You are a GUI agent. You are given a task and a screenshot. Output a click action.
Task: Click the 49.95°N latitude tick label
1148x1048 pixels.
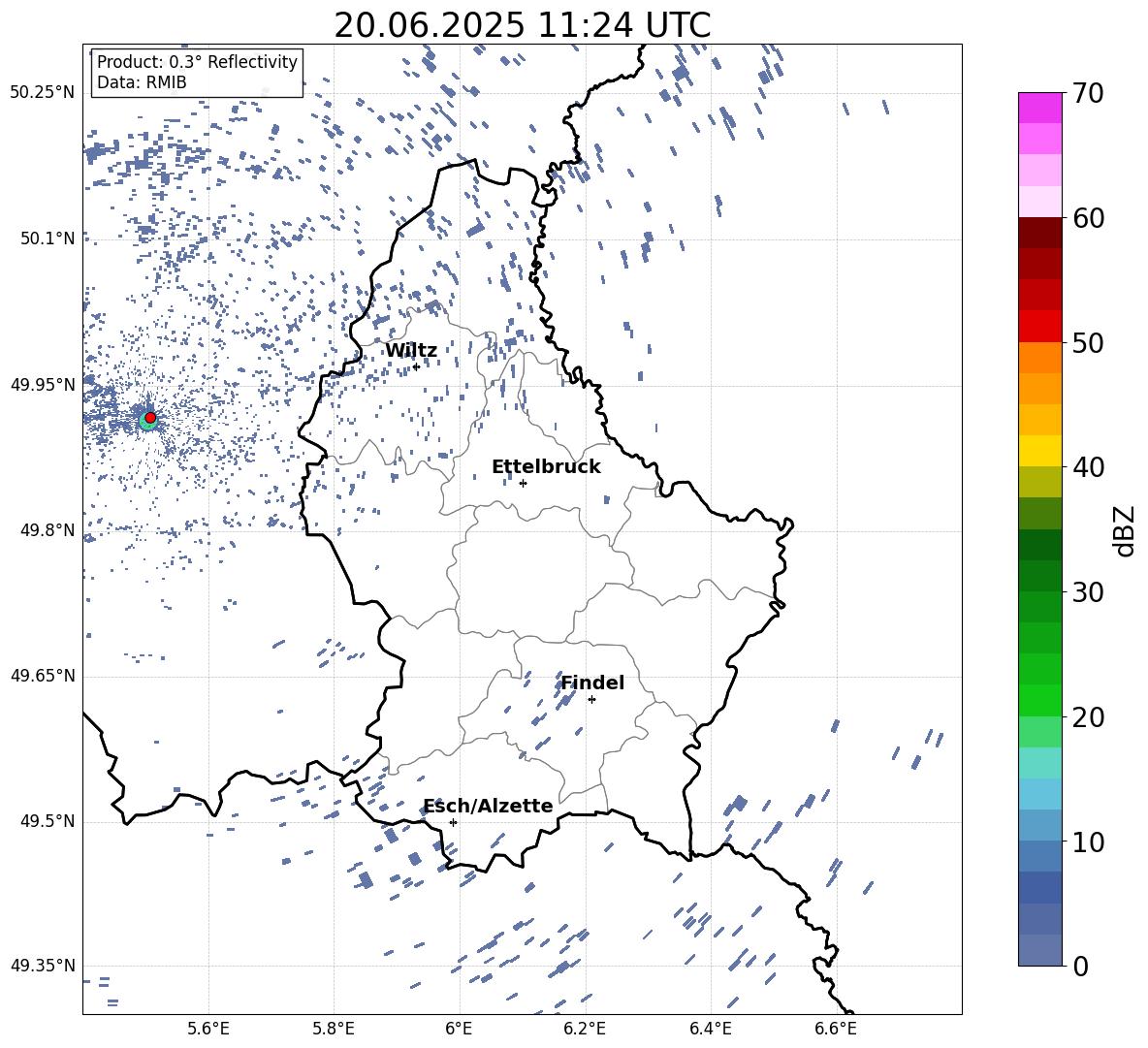(43, 385)
